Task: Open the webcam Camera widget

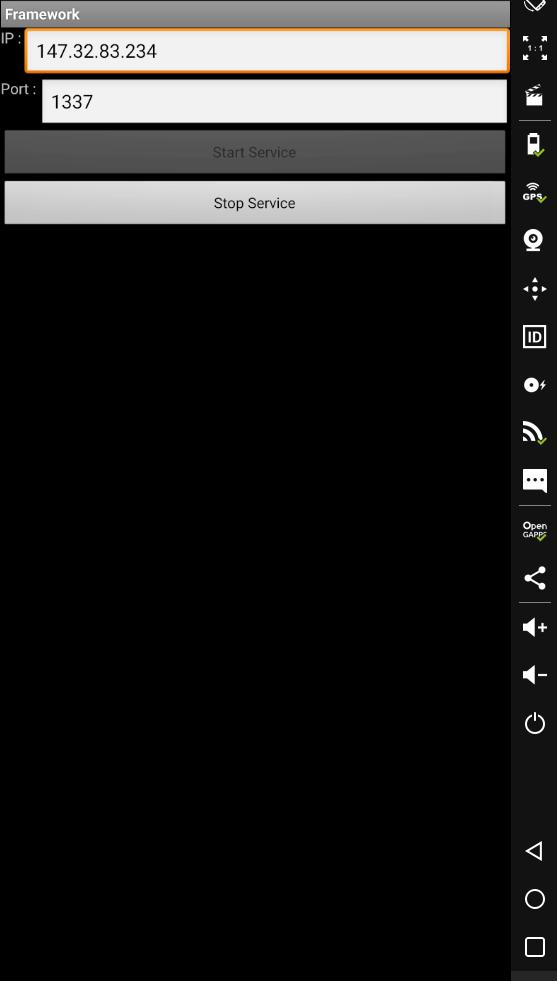Action: (534, 240)
